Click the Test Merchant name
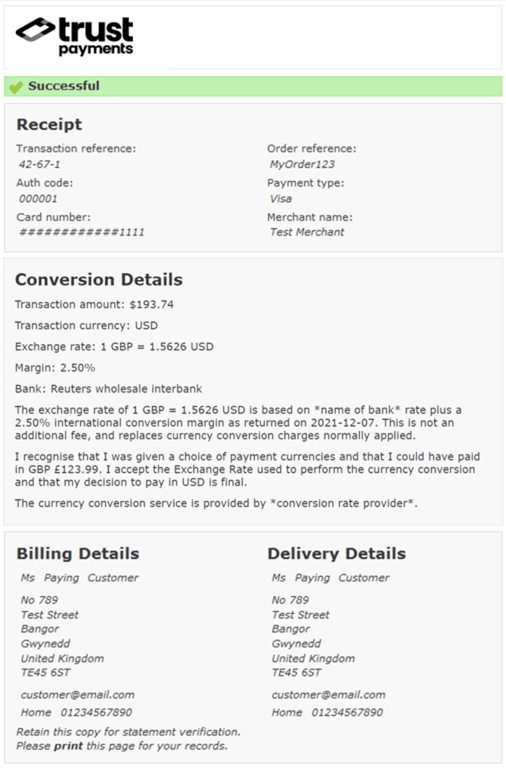Image resolution: width=506 pixels, height=768 pixels. click(x=307, y=232)
